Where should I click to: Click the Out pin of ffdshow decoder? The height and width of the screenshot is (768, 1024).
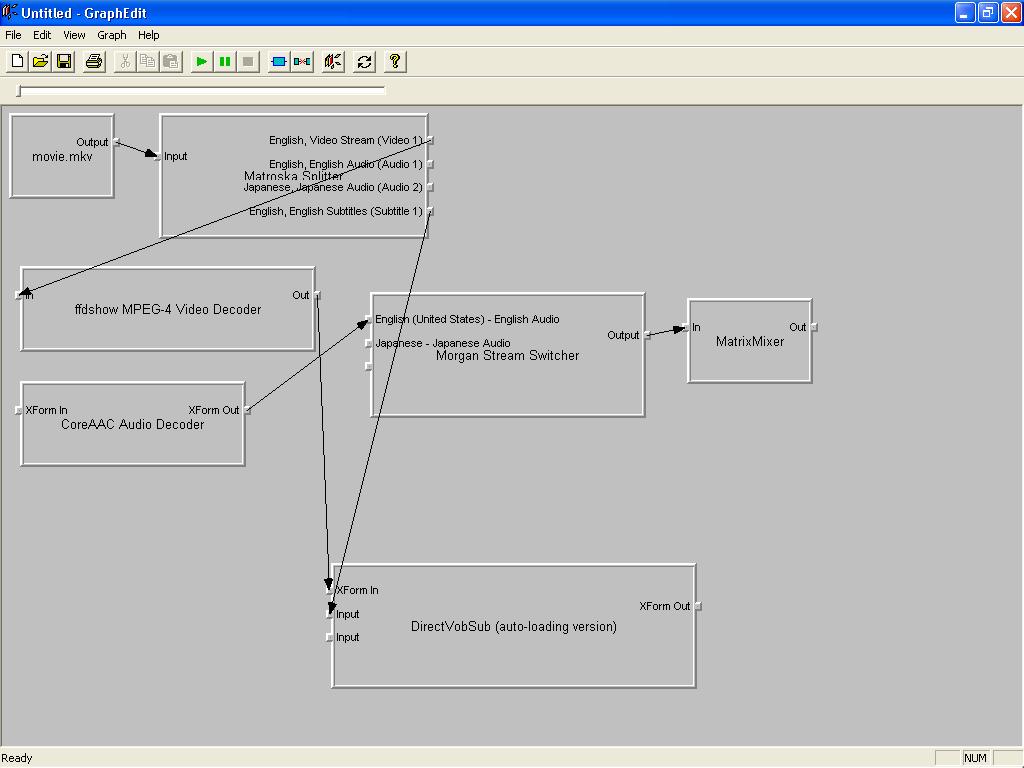pos(317,295)
